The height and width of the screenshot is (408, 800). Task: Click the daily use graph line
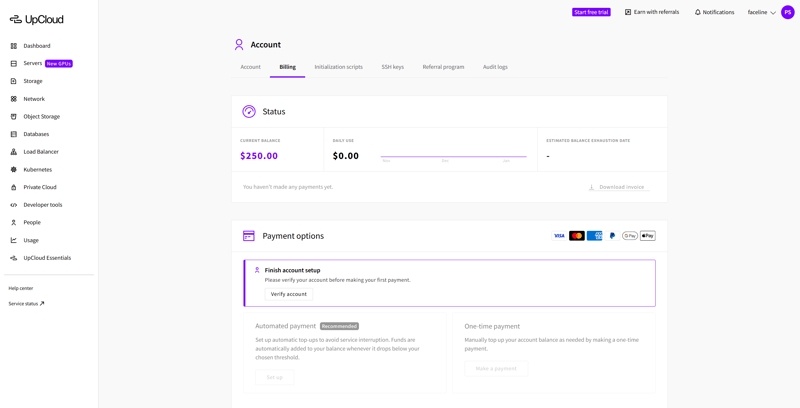pyautogui.click(x=454, y=157)
